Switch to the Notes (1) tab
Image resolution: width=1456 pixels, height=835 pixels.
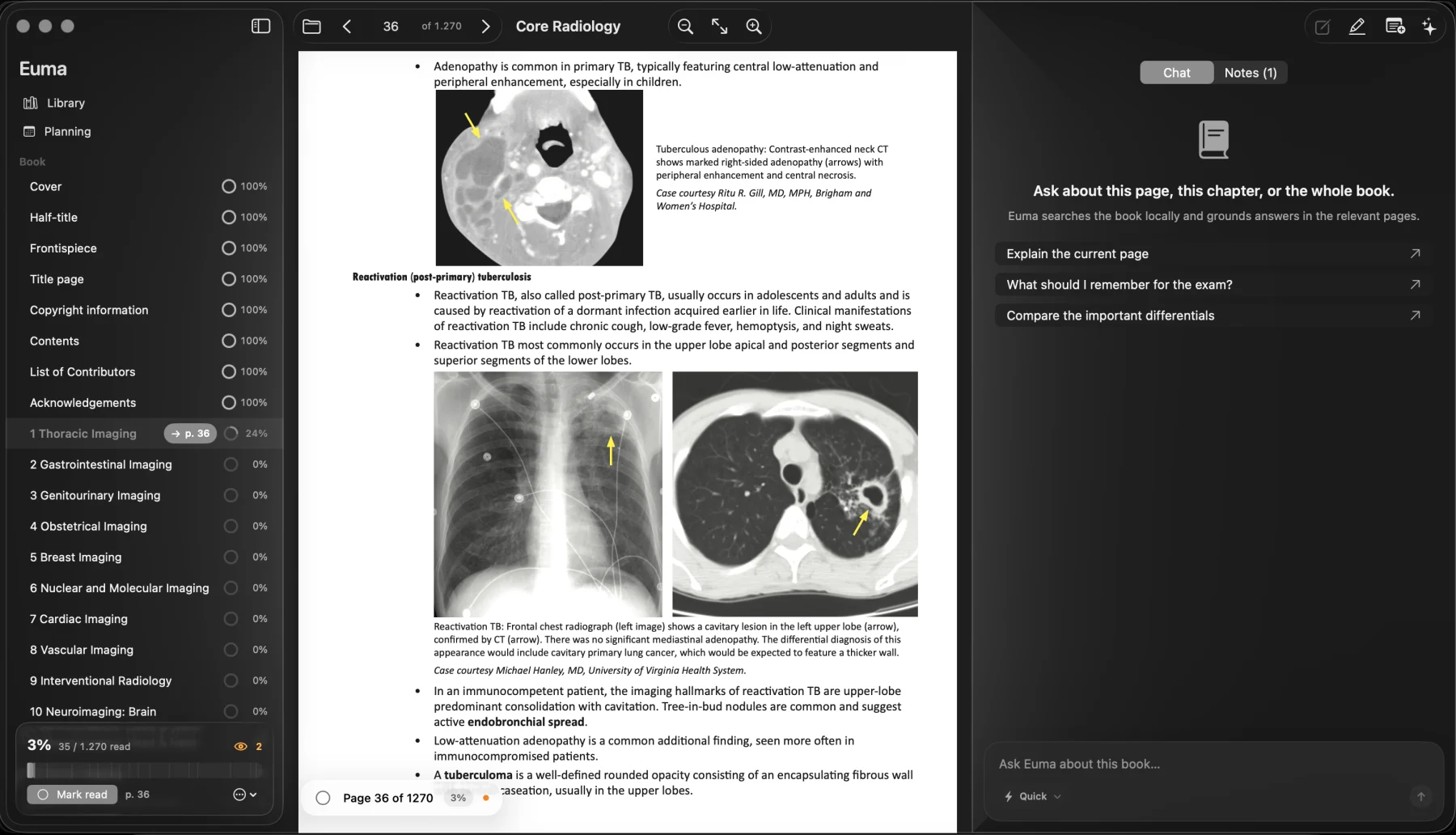tap(1250, 73)
